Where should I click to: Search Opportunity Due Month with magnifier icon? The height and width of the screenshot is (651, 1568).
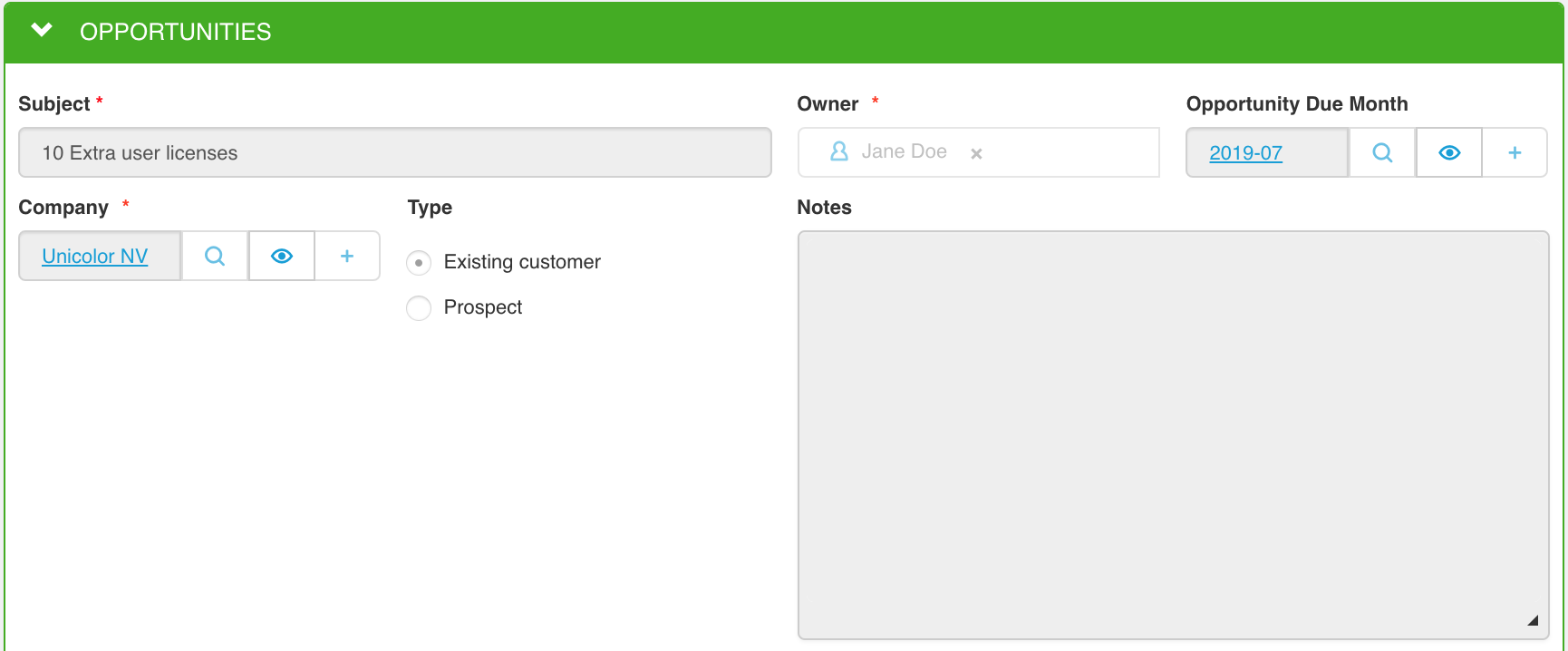[1382, 153]
